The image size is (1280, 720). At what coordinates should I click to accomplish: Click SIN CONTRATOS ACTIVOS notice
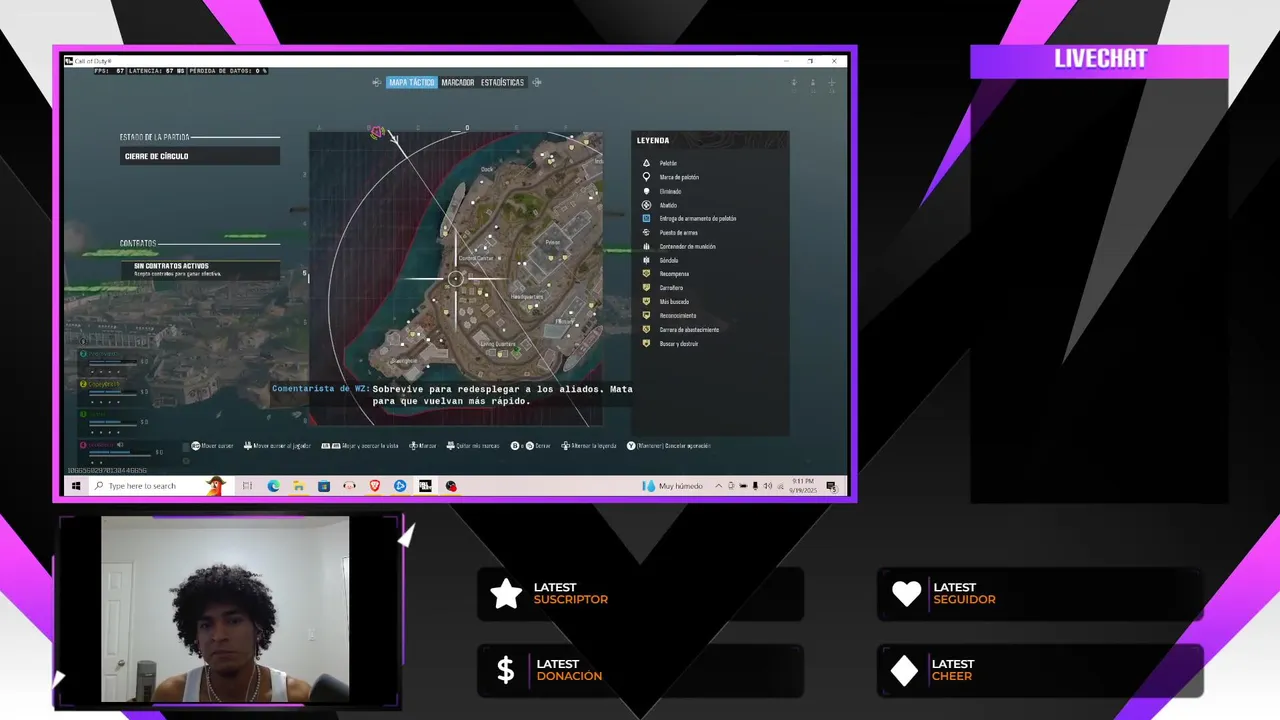(200, 270)
